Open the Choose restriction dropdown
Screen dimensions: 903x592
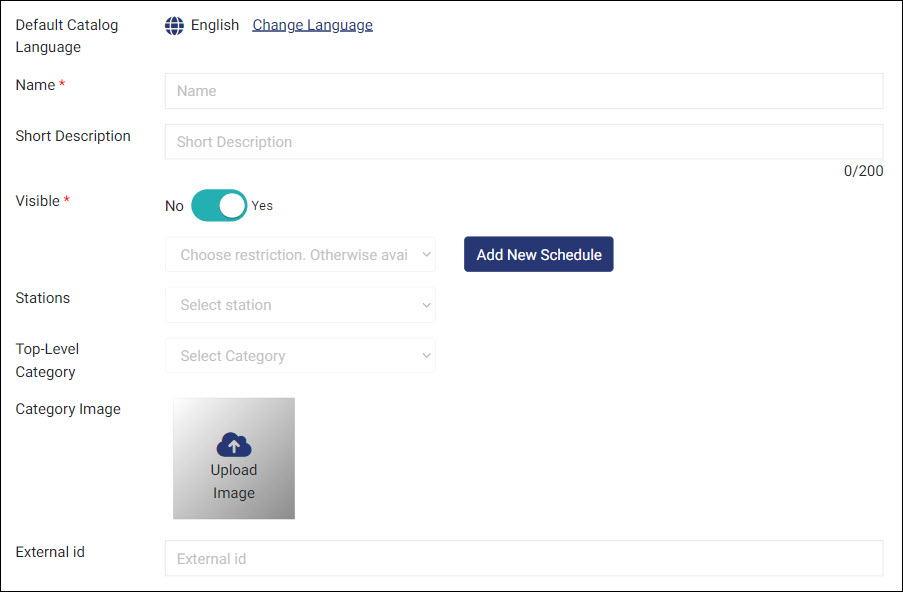click(x=294, y=255)
